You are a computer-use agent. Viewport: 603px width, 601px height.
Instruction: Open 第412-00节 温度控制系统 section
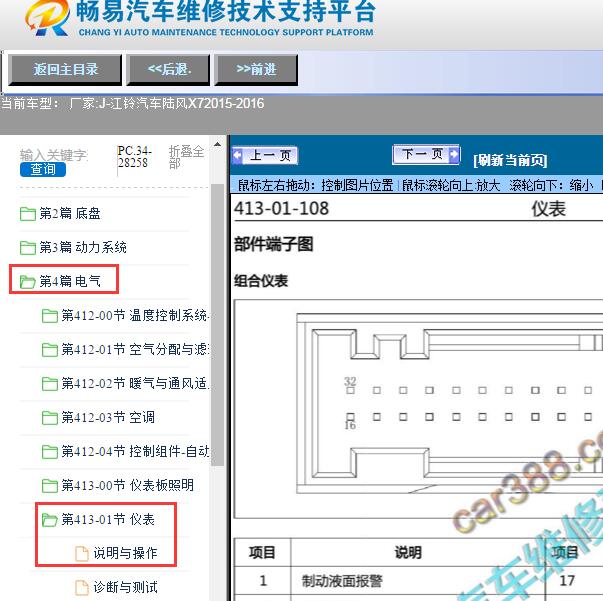point(135,316)
